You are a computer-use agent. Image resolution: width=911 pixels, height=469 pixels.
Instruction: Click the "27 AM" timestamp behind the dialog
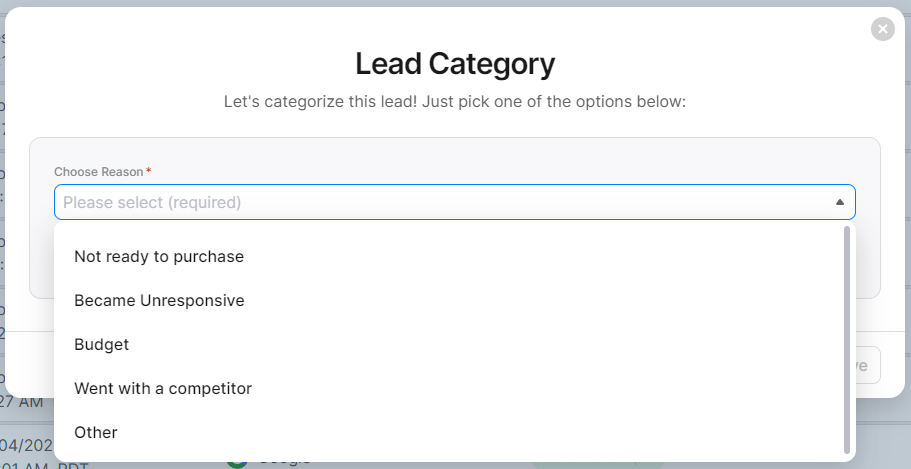coord(20,402)
